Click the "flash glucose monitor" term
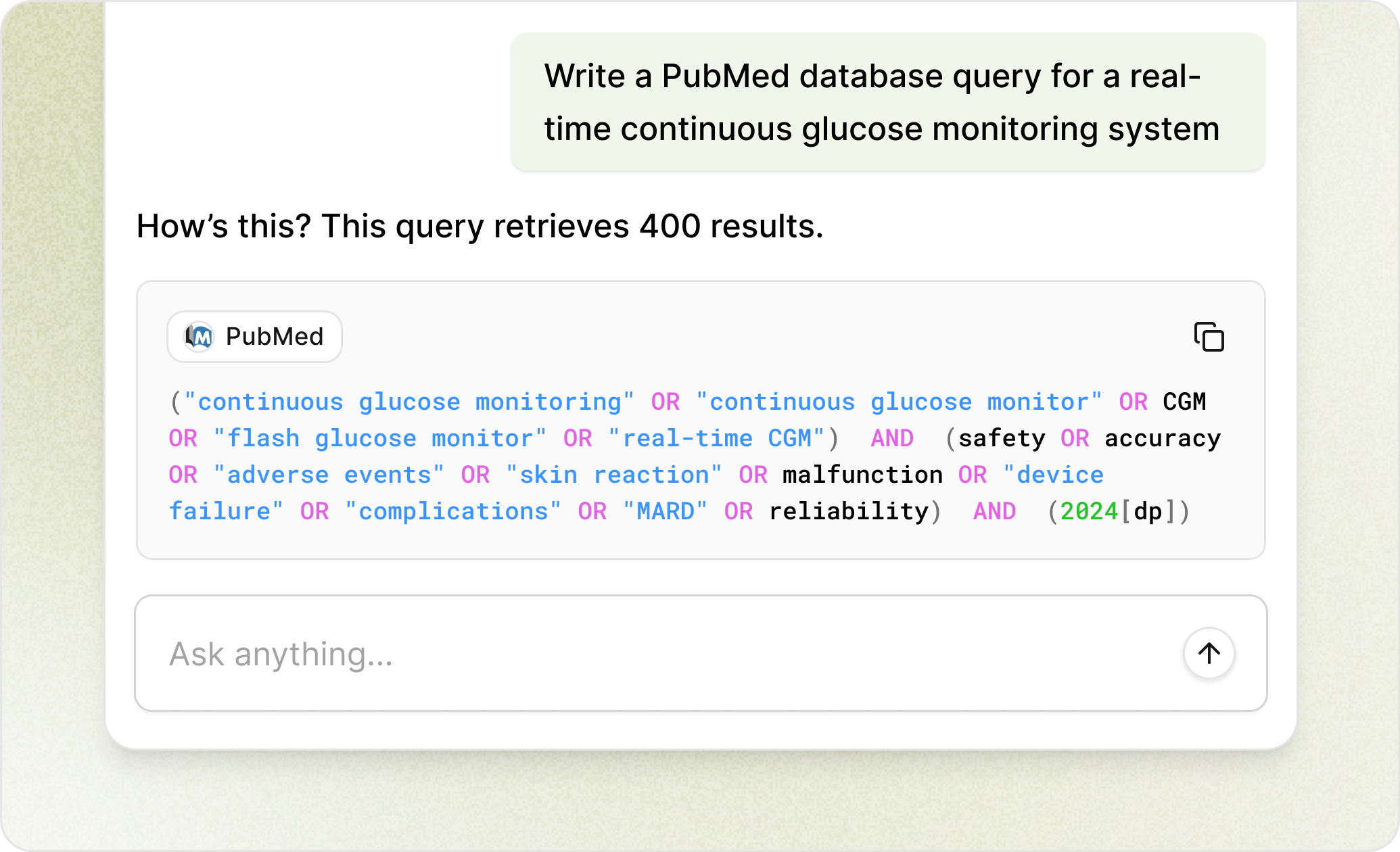Screen dimensions: 1400x852 click(x=380, y=439)
